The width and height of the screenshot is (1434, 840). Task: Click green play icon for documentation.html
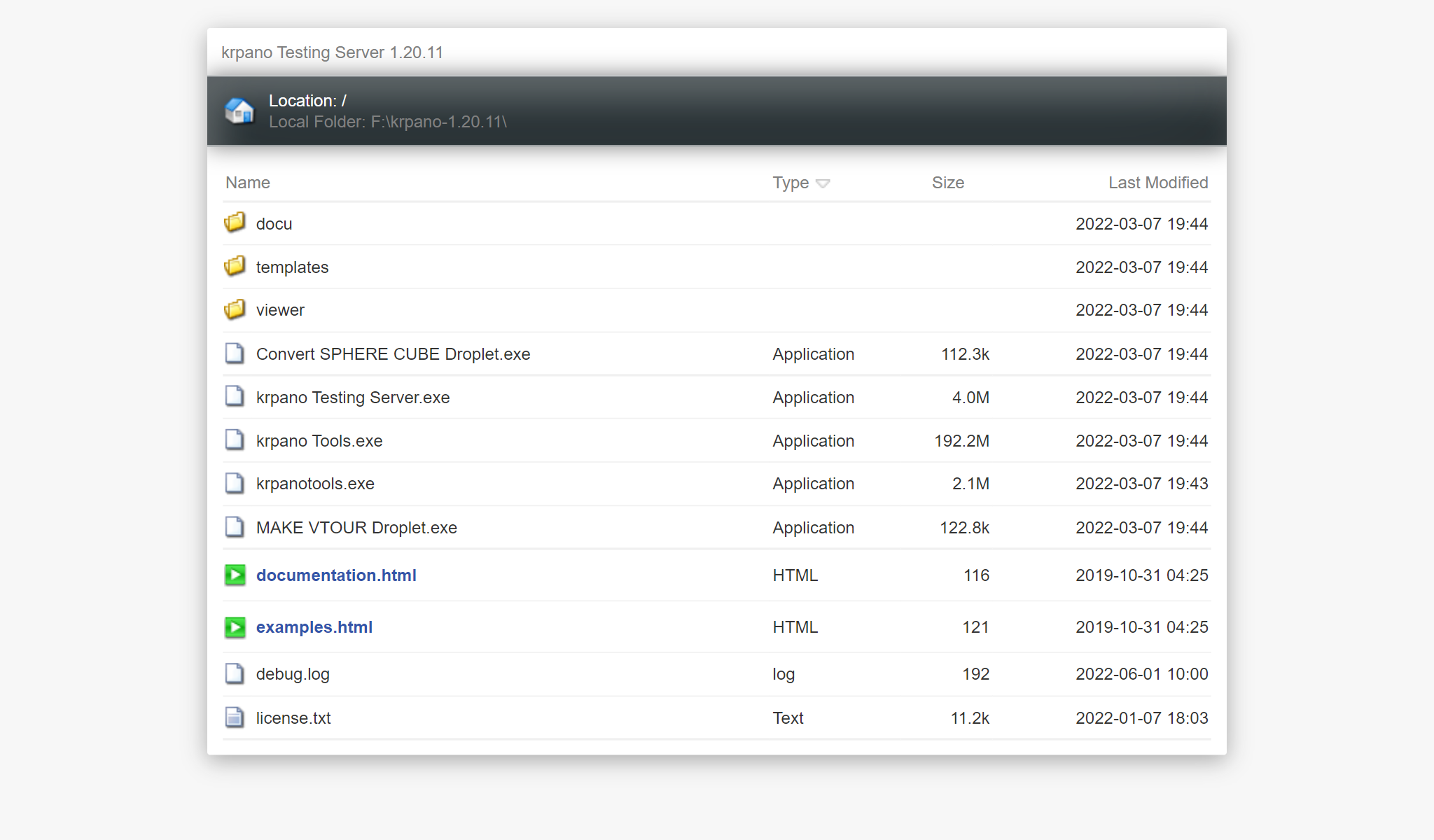tap(235, 575)
